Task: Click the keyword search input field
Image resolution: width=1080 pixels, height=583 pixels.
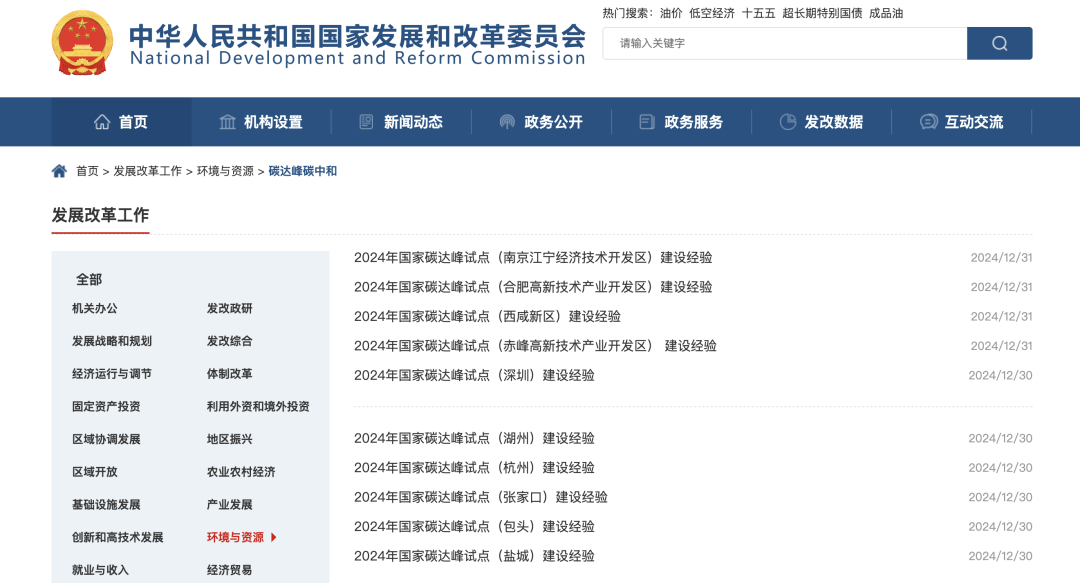Action: (x=780, y=43)
